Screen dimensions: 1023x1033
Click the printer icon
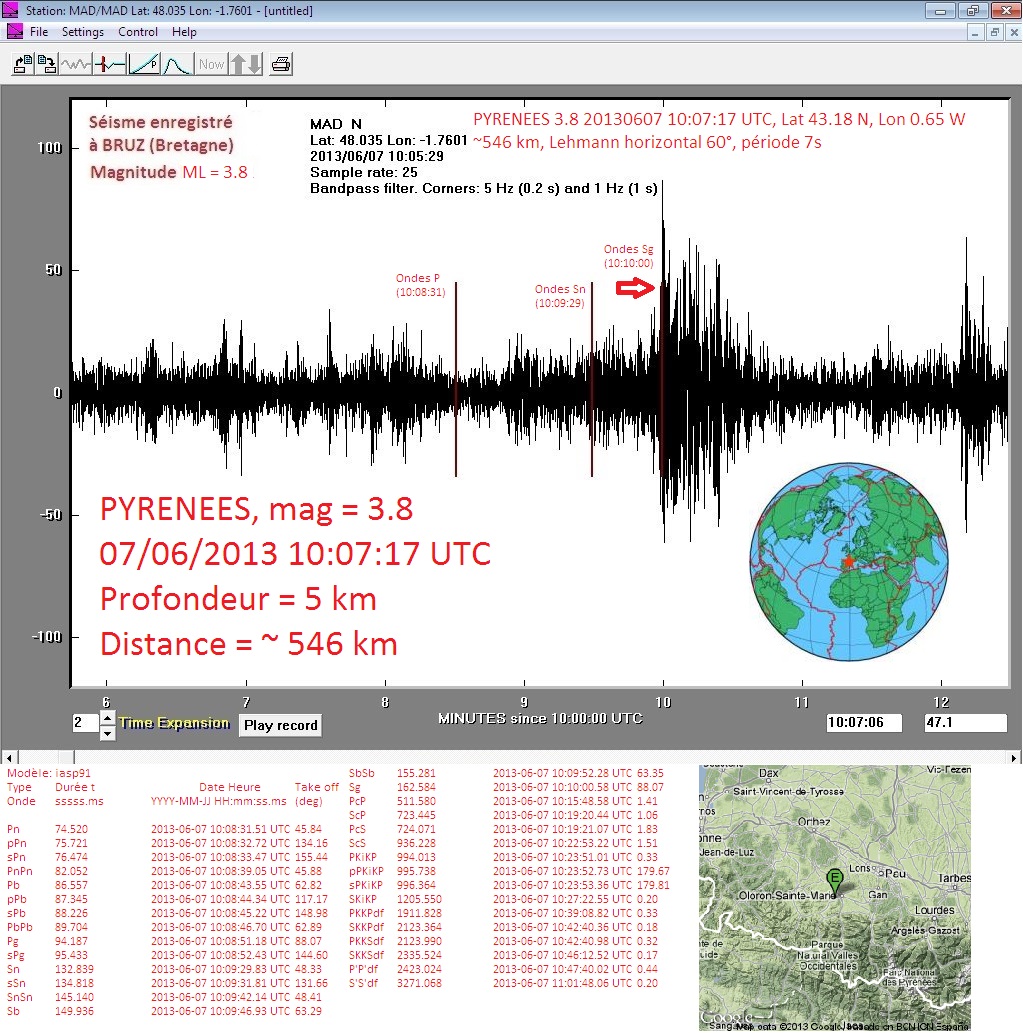pyautogui.click(x=281, y=64)
